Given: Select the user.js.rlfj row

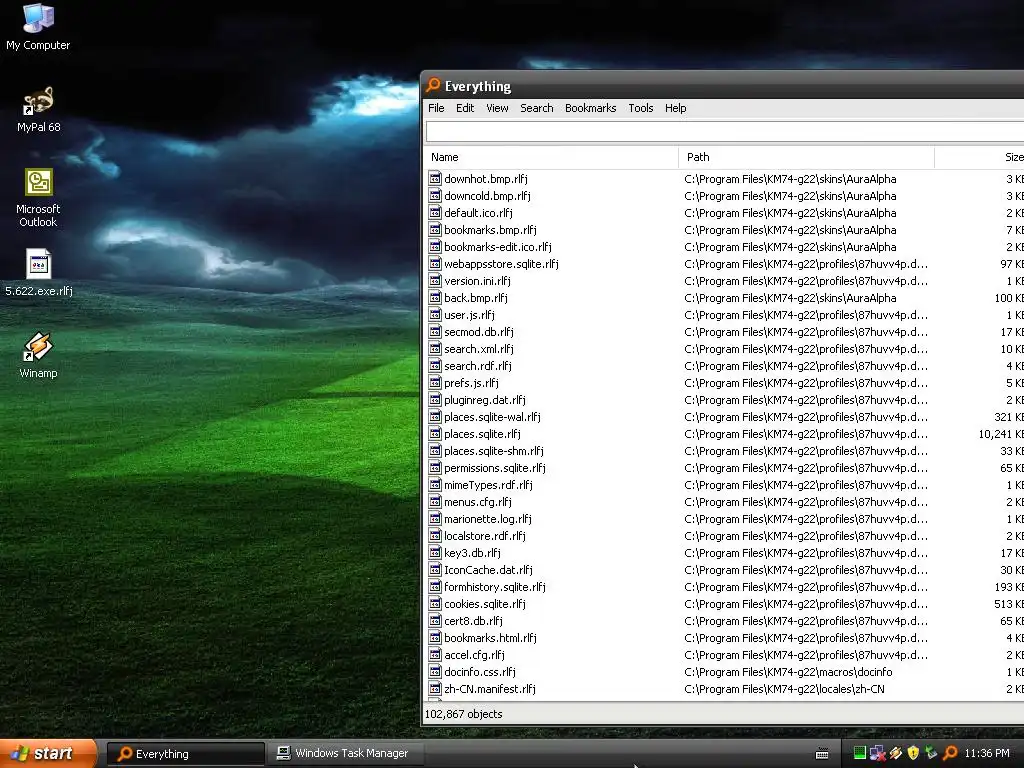Looking at the screenshot, I should pyautogui.click(x=725, y=314).
